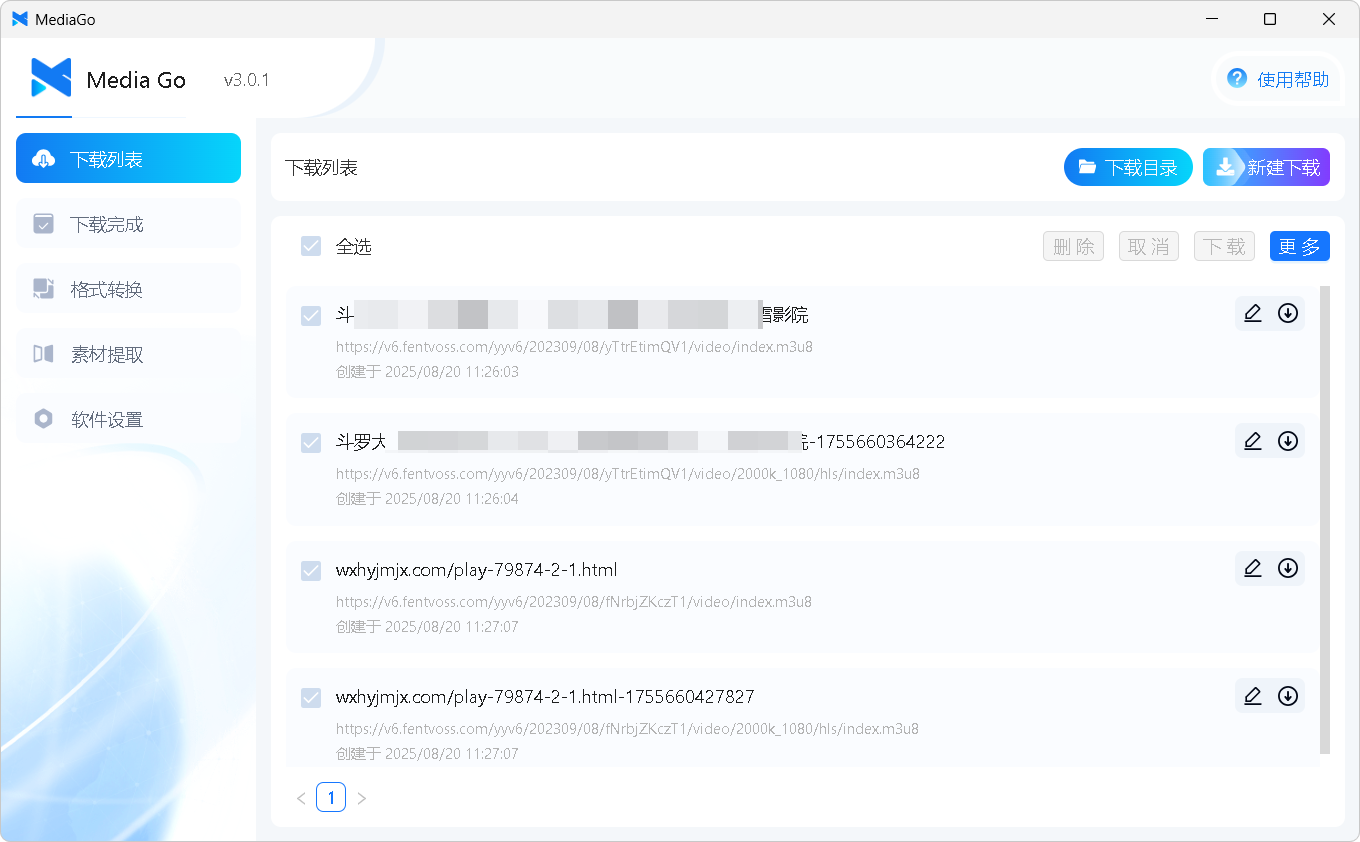Select page number 1 in pagination
The image size is (1360, 842).
click(331, 797)
